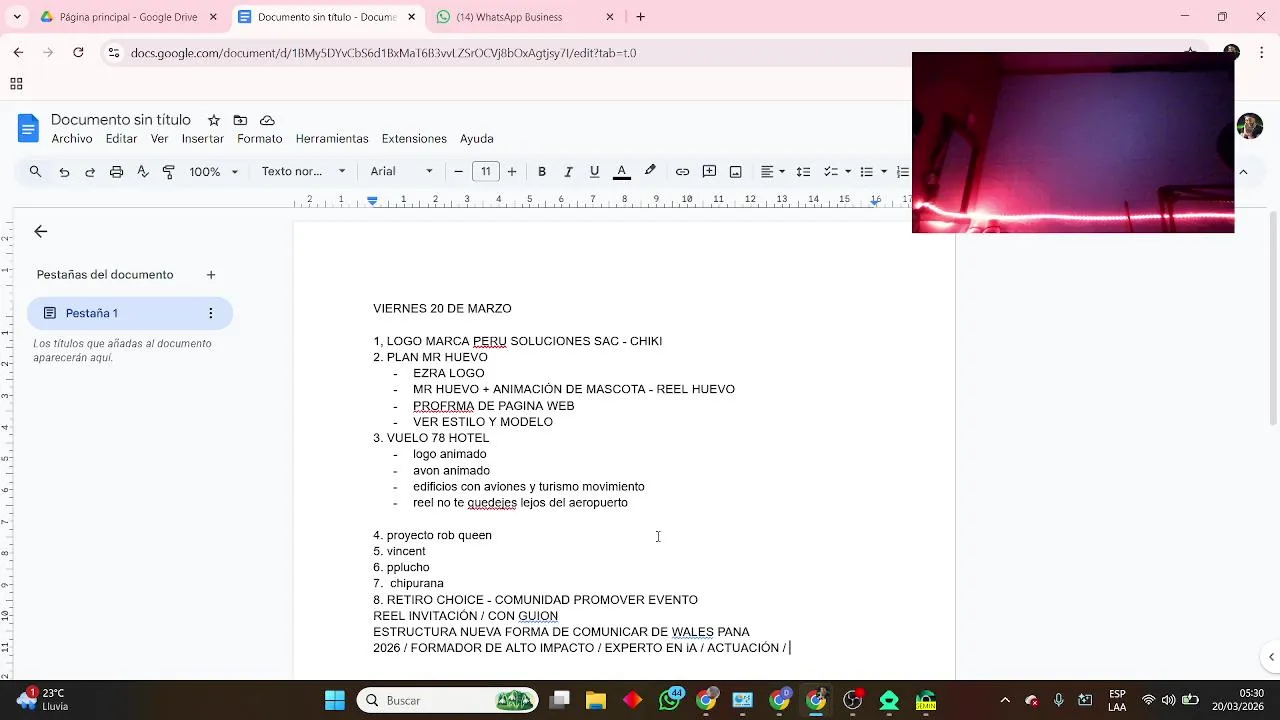The width and height of the screenshot is (1280, 720).
Task: Toggle bold formatting
Action: click(x=542, y=172)
